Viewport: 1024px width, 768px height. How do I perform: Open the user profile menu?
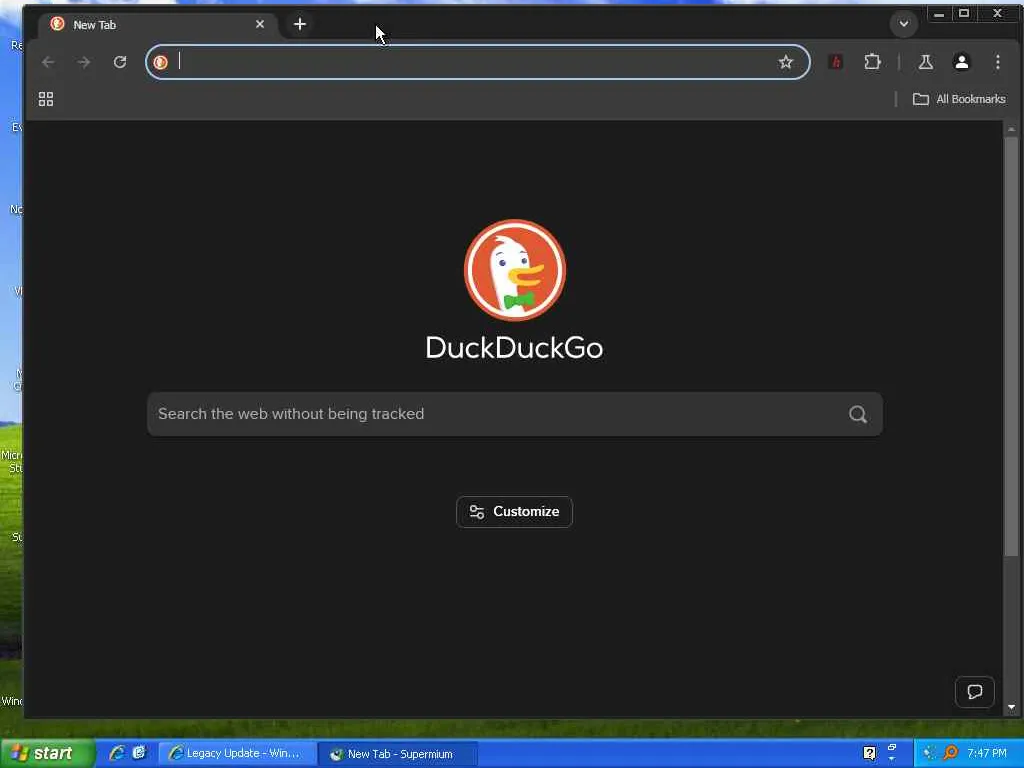tap(961, 62)
